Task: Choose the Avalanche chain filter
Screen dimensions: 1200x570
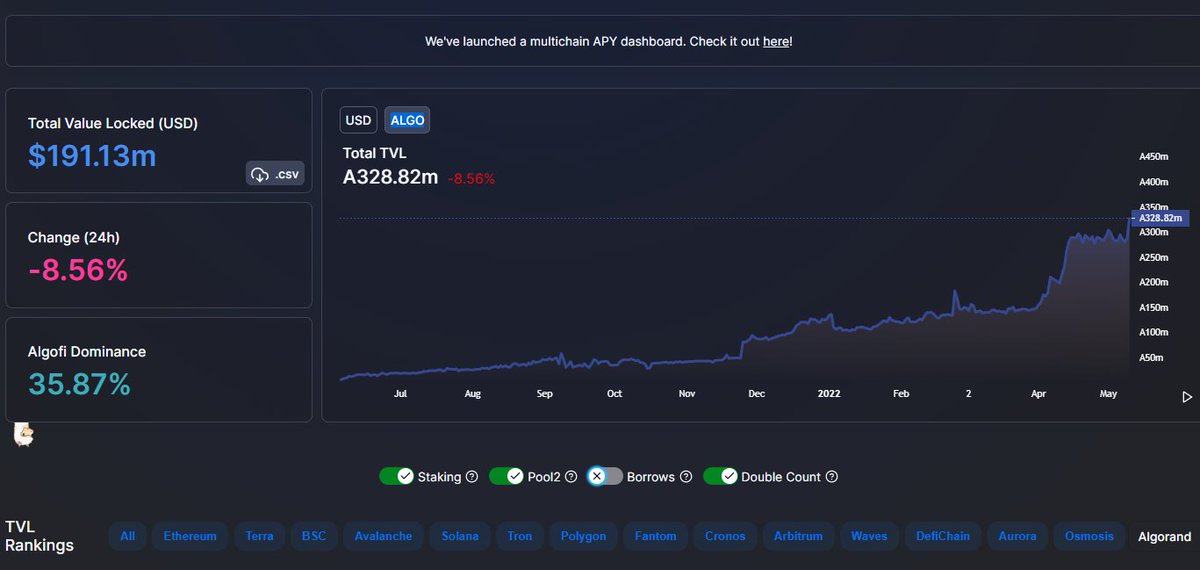Action: click(x=383, y=536)
